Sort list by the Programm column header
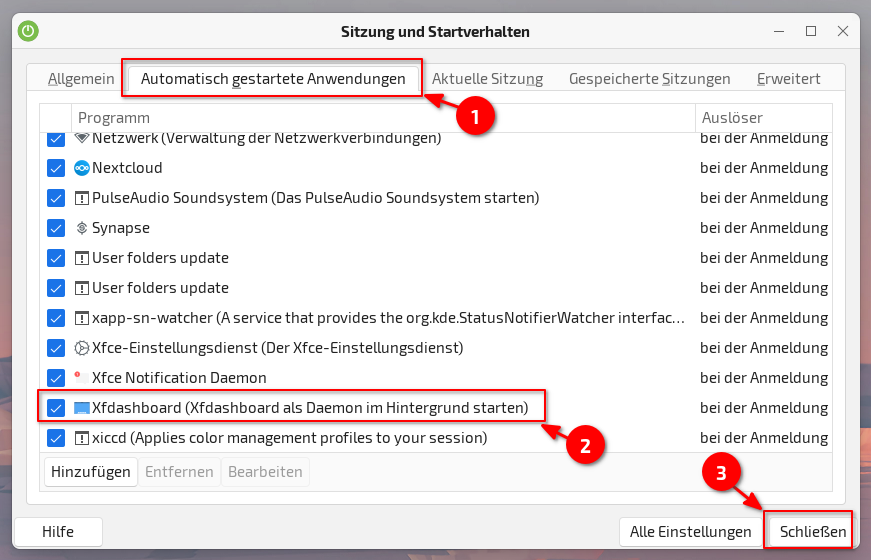 (x=383, y=118)
